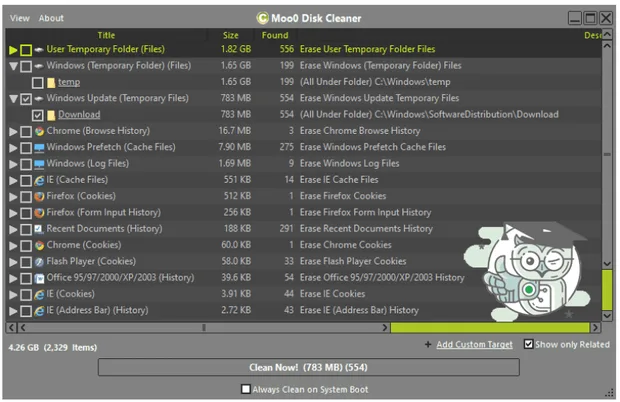Click the green horizontal scrollbar thumb

[490, 327]
